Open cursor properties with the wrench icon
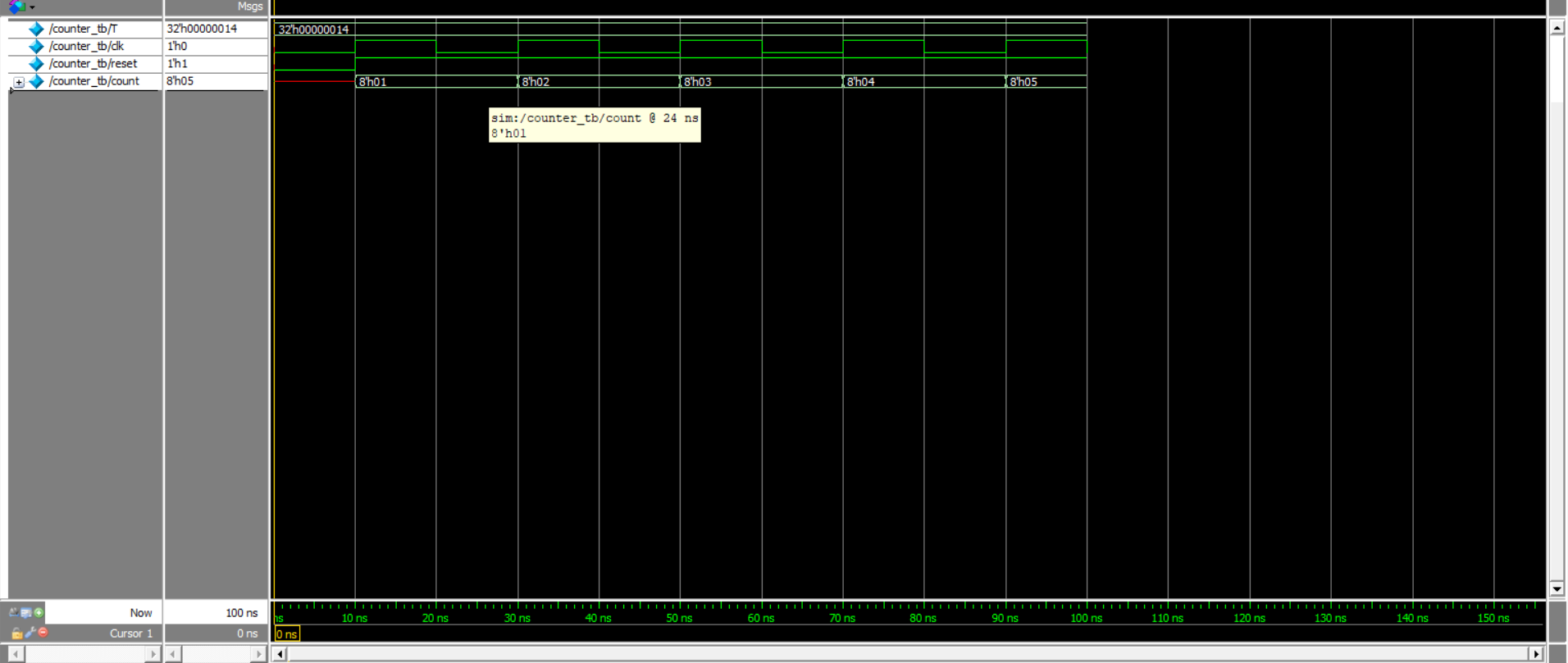The height and width of the screenshot is (663, 1568). [x=30, y=633]
